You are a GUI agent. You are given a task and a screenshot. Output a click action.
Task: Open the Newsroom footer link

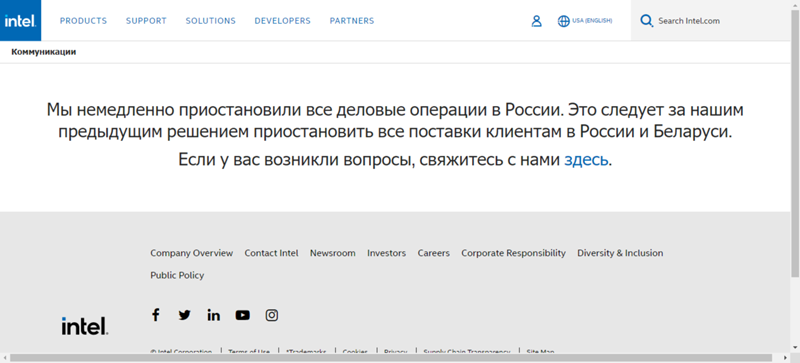pos(333,253)
